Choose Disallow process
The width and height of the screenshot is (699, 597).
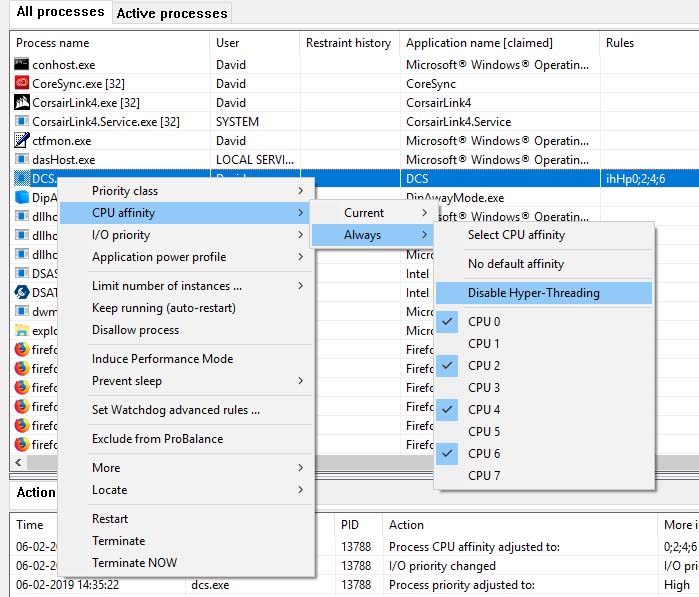(186, 330)
